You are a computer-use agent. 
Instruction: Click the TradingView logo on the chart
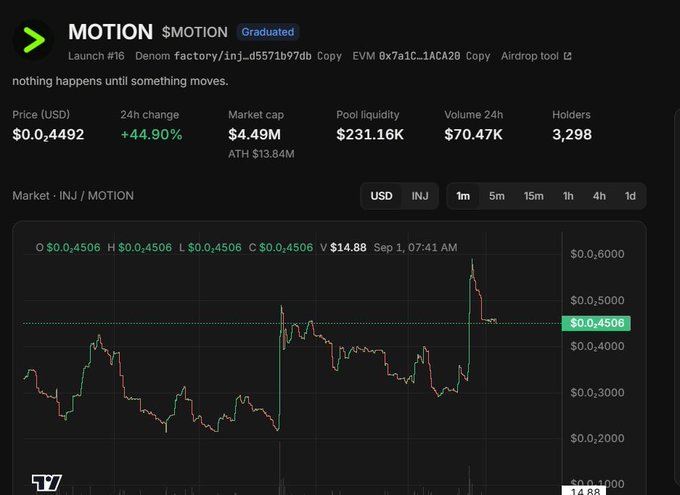46,482
